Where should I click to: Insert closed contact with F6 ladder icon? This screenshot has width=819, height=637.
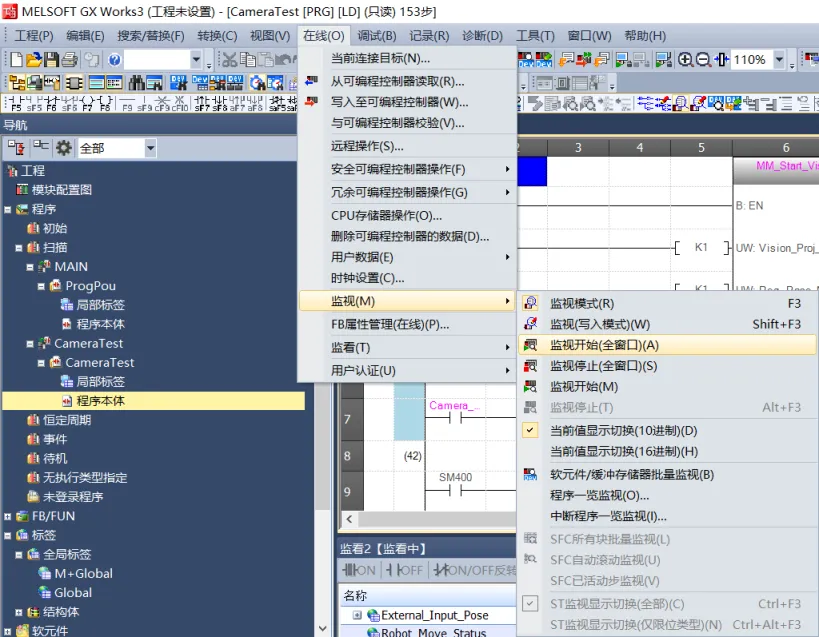[51, 103]
